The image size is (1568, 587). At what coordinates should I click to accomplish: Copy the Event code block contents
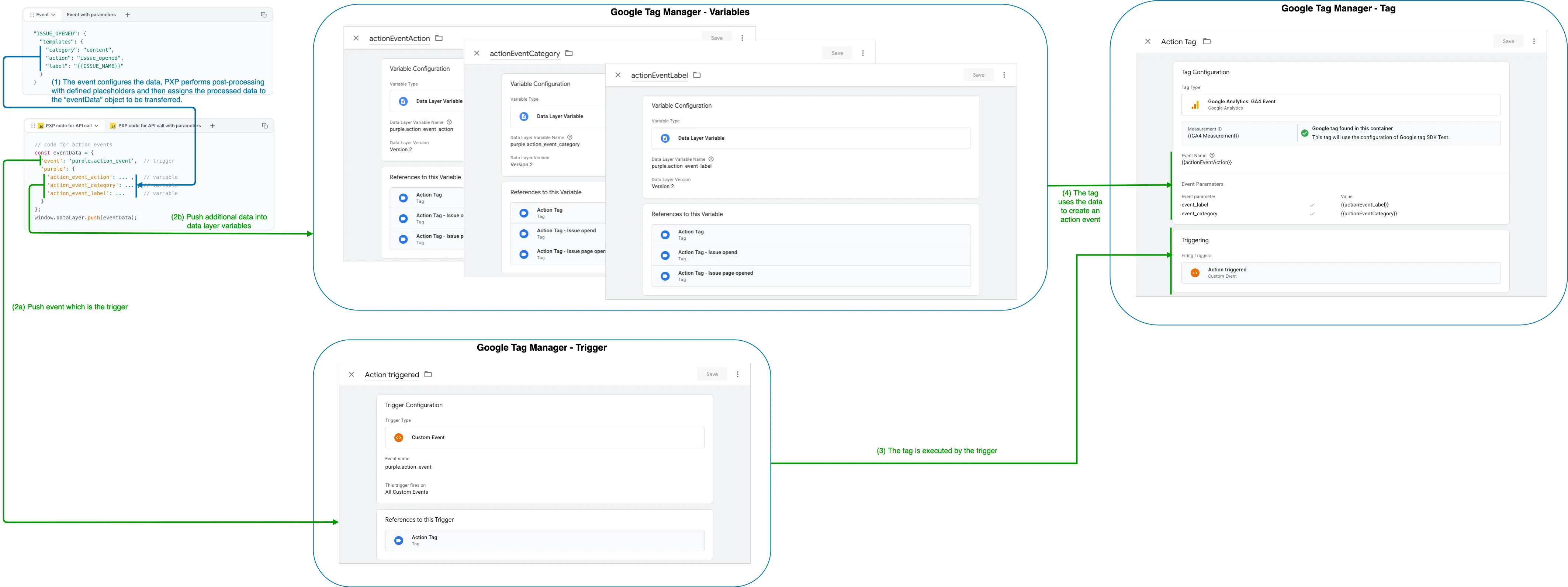coord(264,15)
